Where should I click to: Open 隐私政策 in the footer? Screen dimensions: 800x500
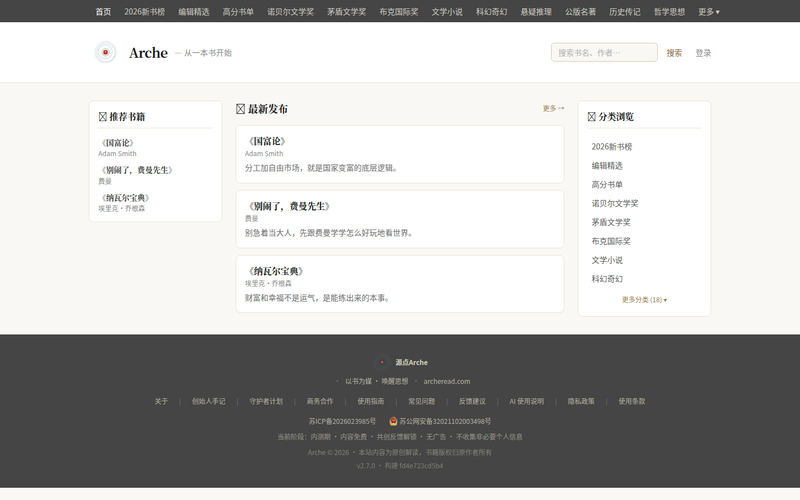(581, 402)
